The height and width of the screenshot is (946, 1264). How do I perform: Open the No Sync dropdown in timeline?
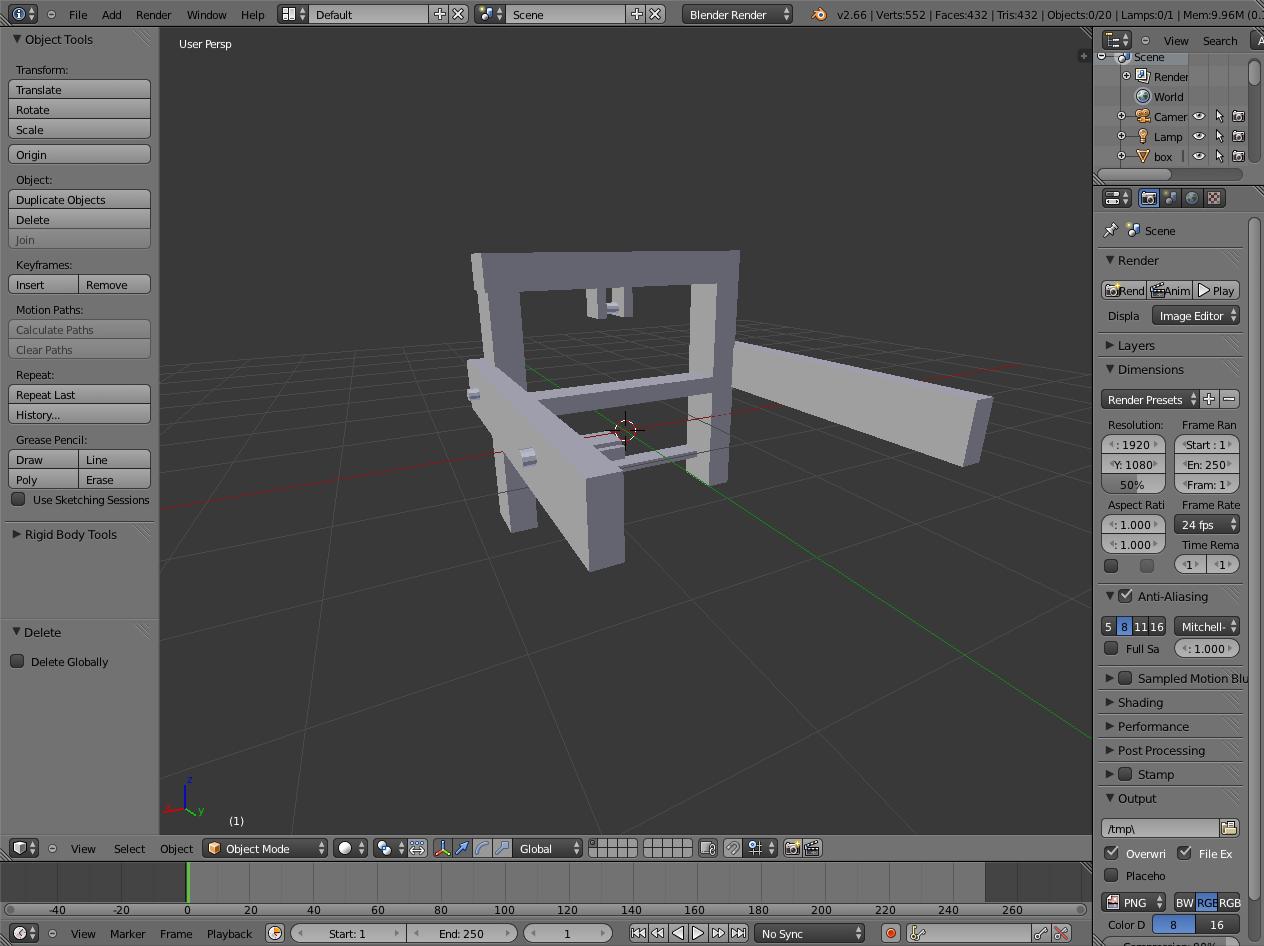[809, 933]
